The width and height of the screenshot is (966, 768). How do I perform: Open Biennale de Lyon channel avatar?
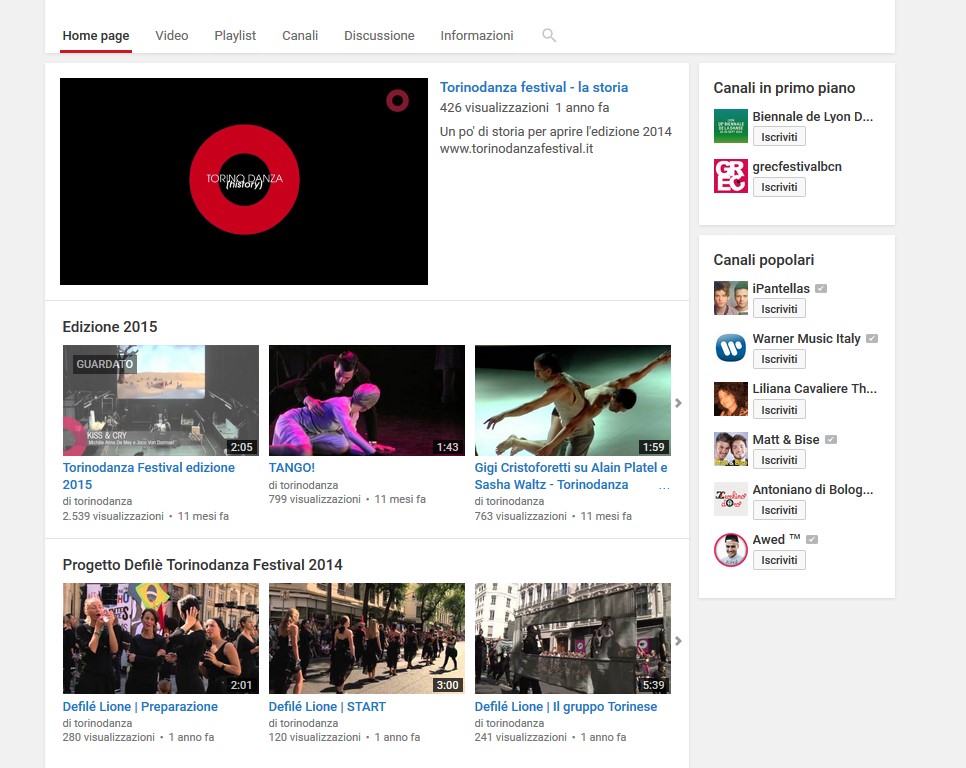coord(731,126)
